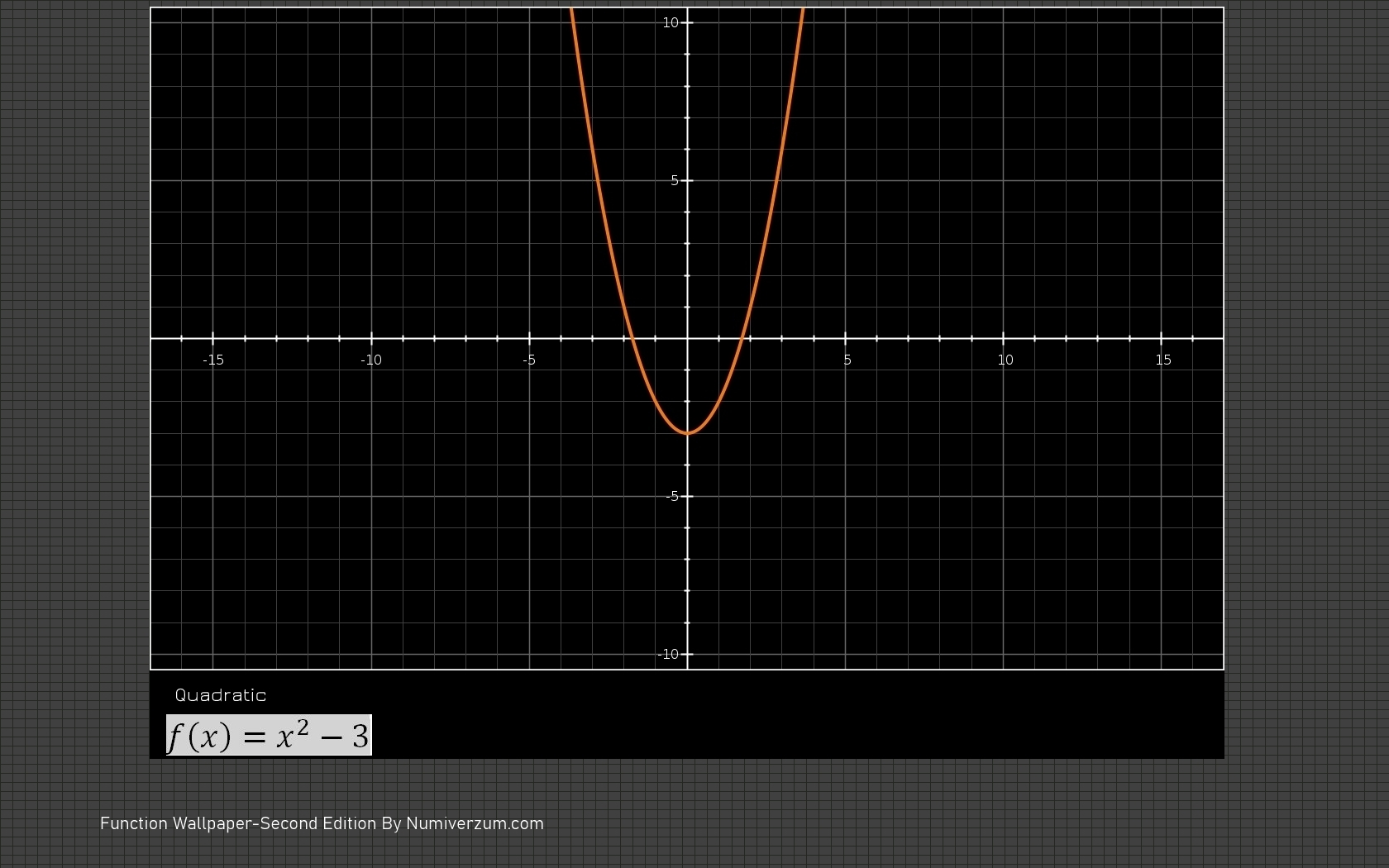Select the y-axis label 10 at top
The height and width of the screenshot is (868, 1389).
click(670, 22)
